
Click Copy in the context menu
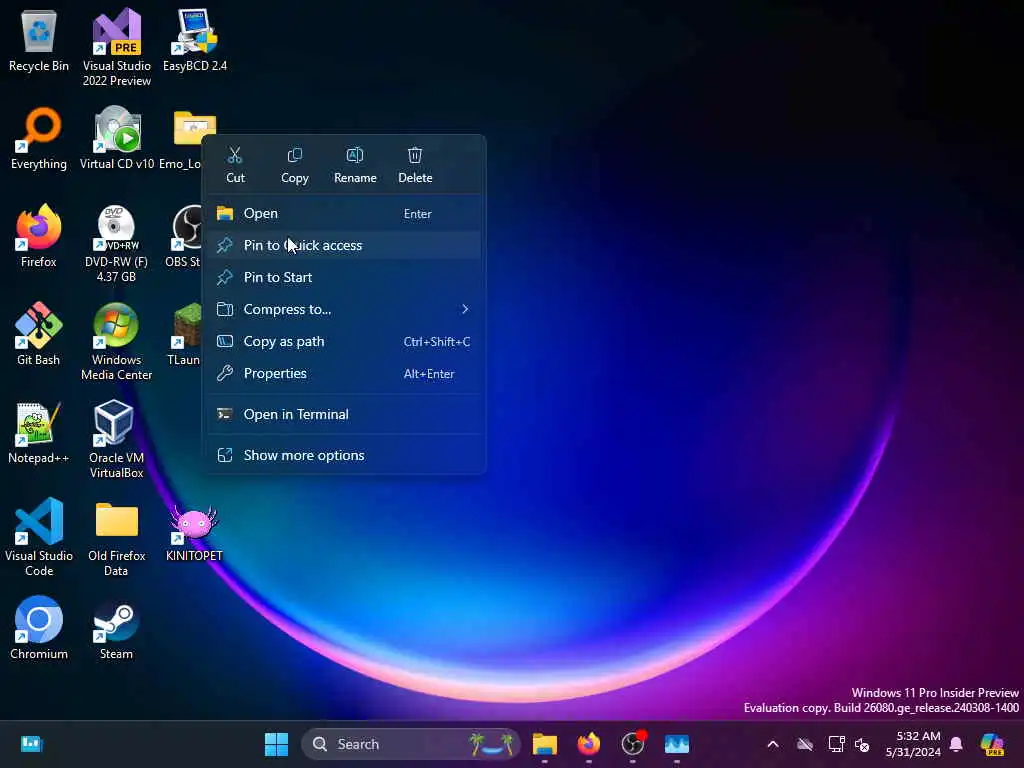pos(295,165)
